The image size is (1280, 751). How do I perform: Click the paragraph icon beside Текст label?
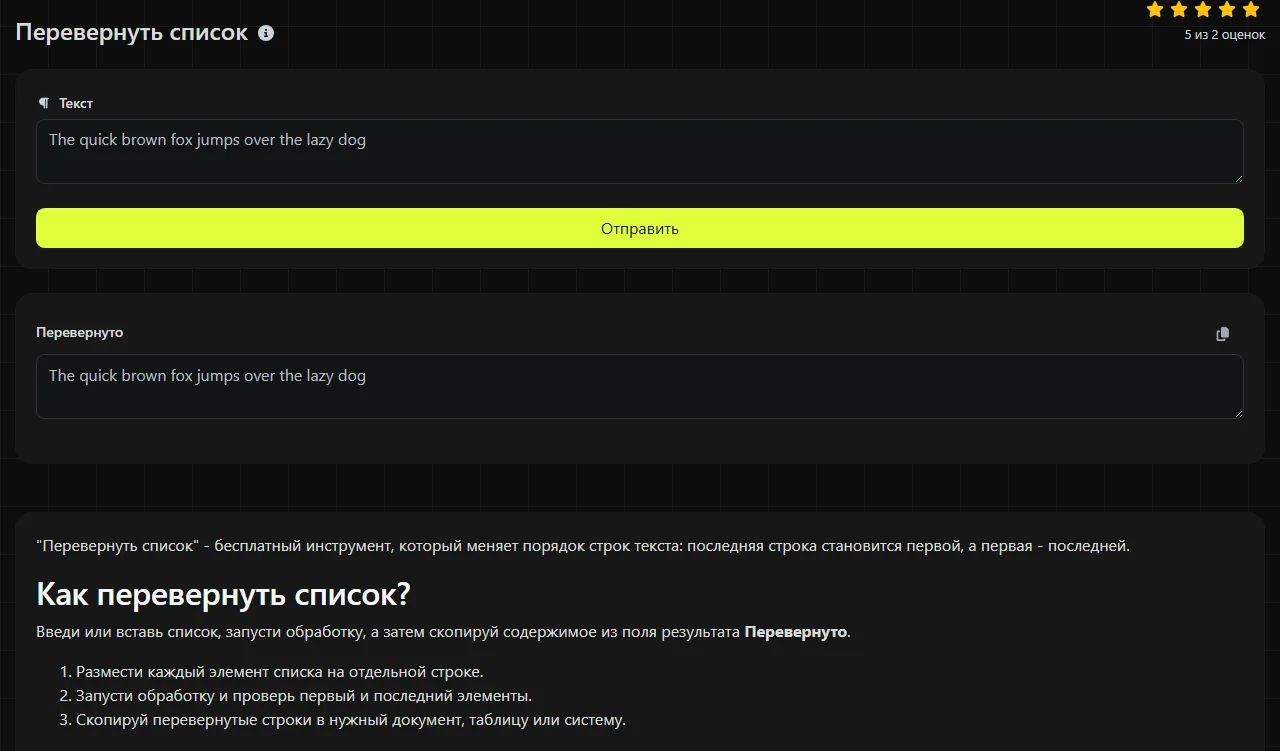tap(43, 103)
